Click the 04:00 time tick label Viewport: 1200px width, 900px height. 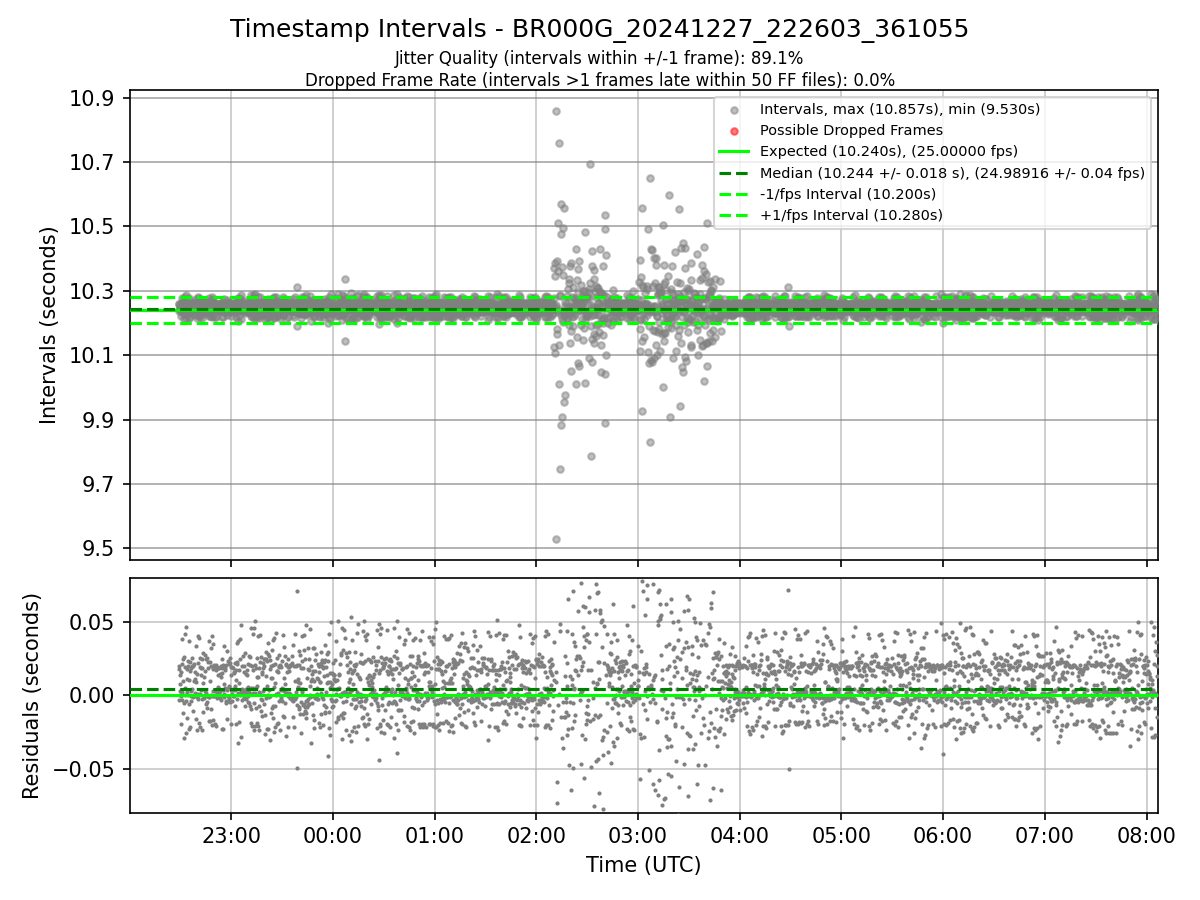[739, 834]
